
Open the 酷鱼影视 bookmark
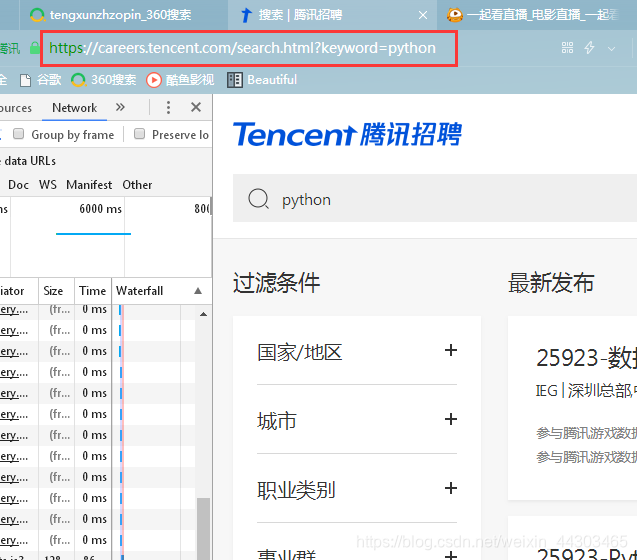pyautogui.click(x=180, y=80)
